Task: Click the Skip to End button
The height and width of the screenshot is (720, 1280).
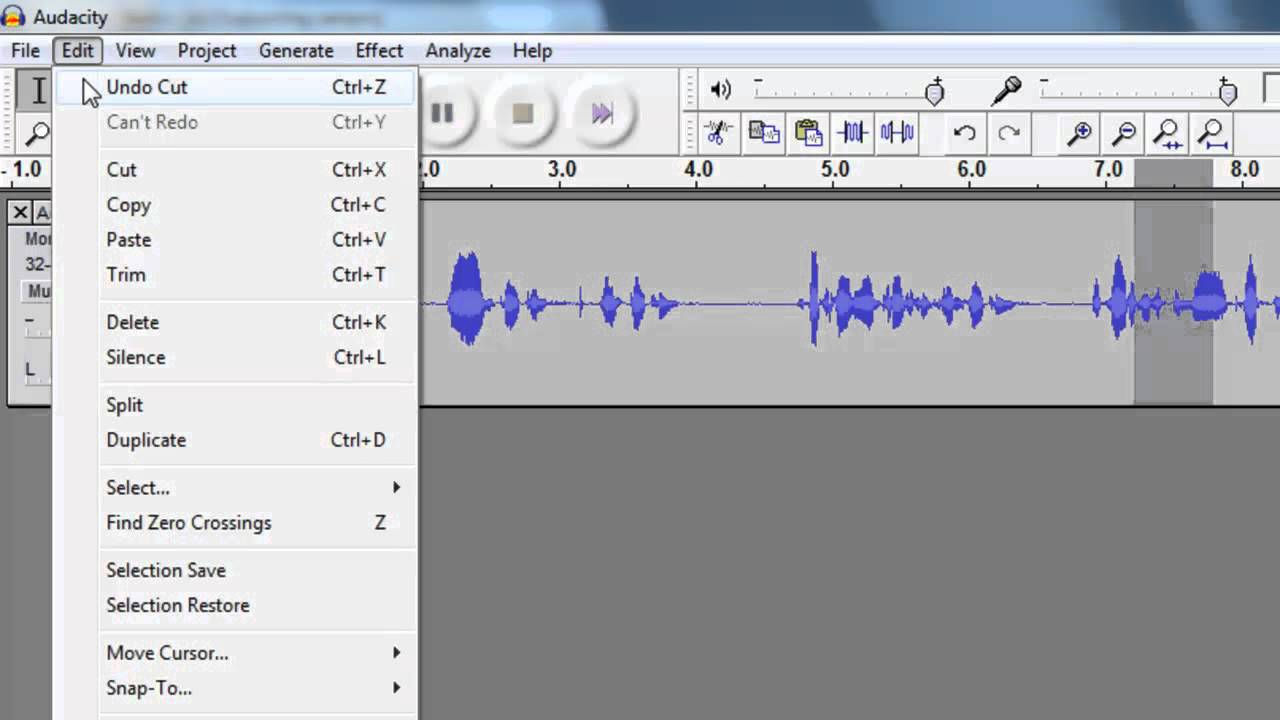Action: 601,113
